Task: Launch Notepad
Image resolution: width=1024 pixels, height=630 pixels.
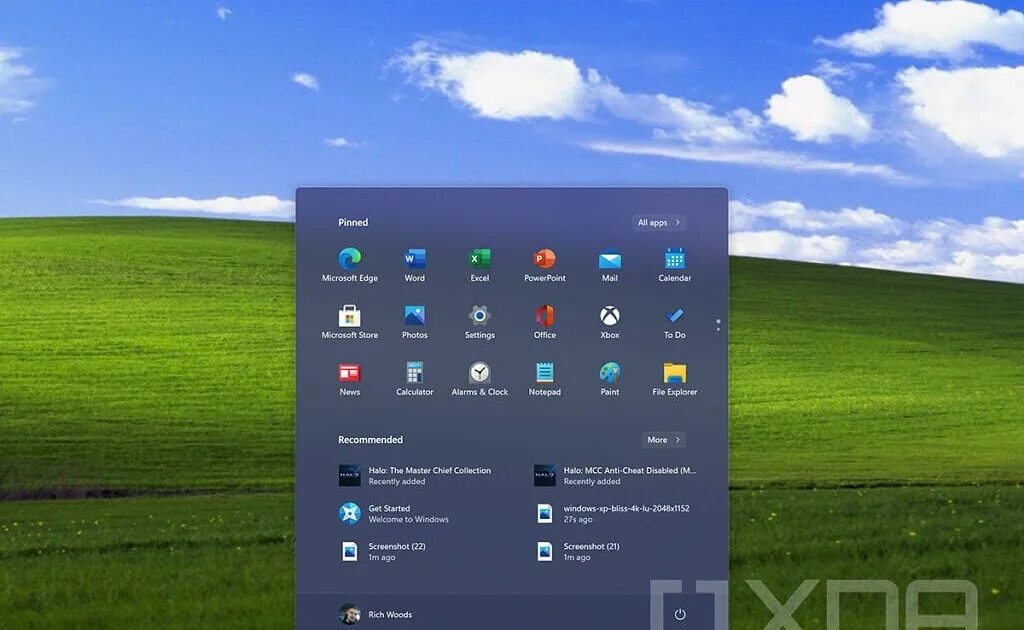Action: [x=544, y=374]
